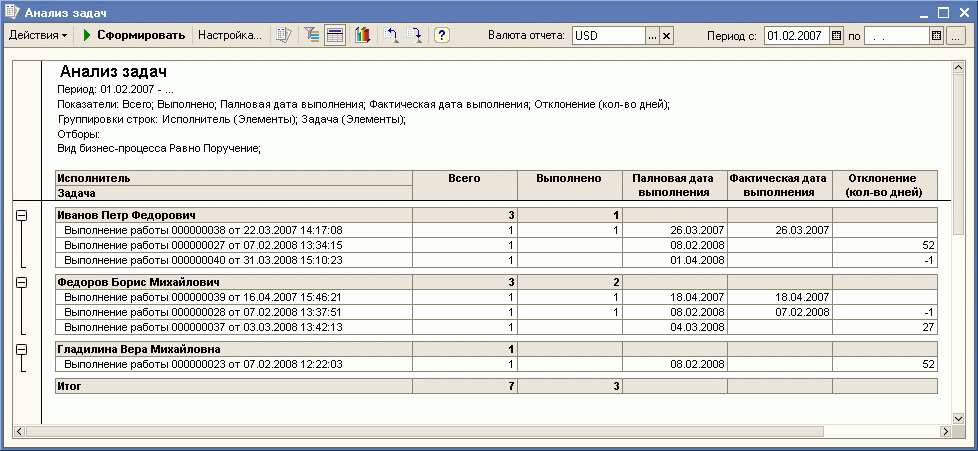The height and width of the screenshot is (451, 978).
Task: Open calendar for period start date
Action: click(837, 35)
